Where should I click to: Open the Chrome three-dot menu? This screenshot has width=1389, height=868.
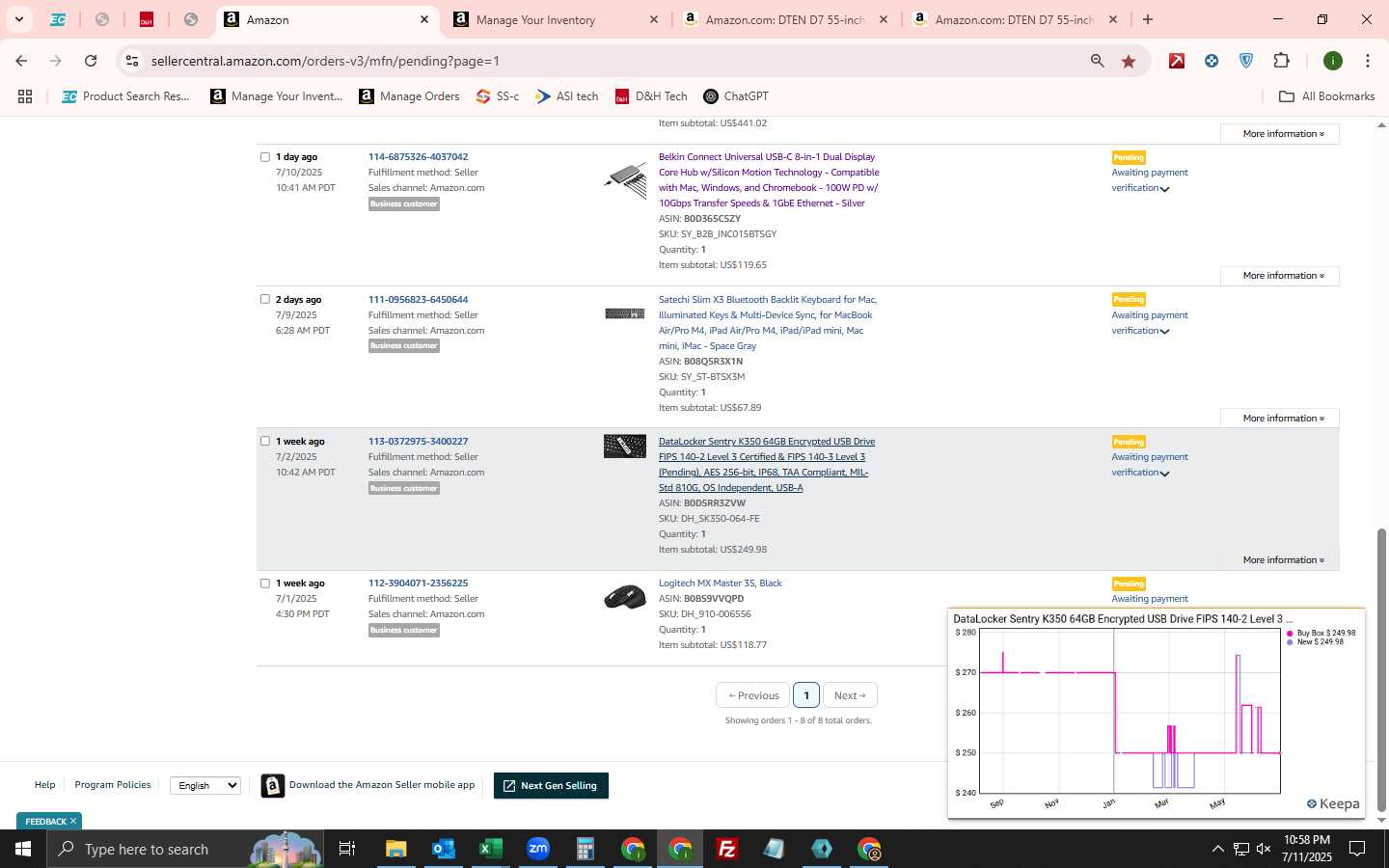1367,61
